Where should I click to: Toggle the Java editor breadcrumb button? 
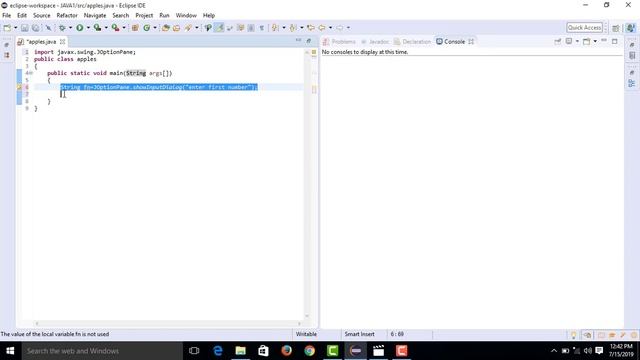click(208, 28)
